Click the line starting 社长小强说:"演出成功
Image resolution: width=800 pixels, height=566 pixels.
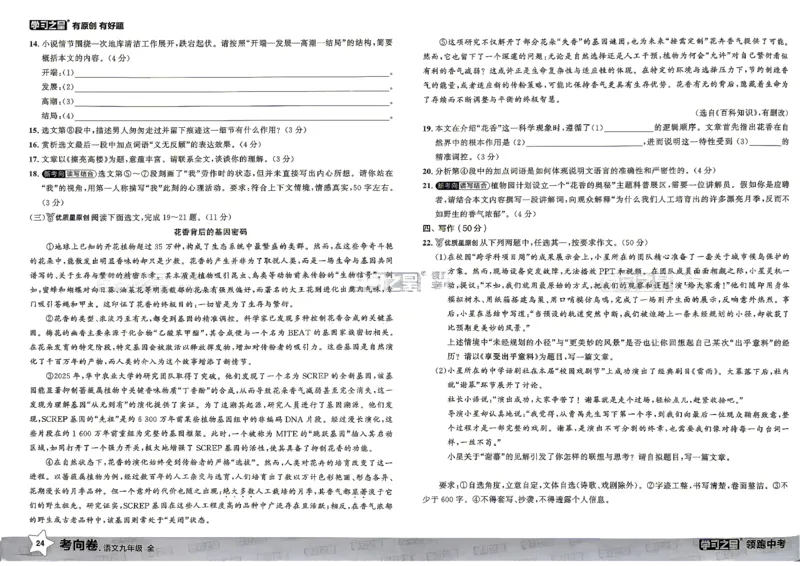coord(595,400)
